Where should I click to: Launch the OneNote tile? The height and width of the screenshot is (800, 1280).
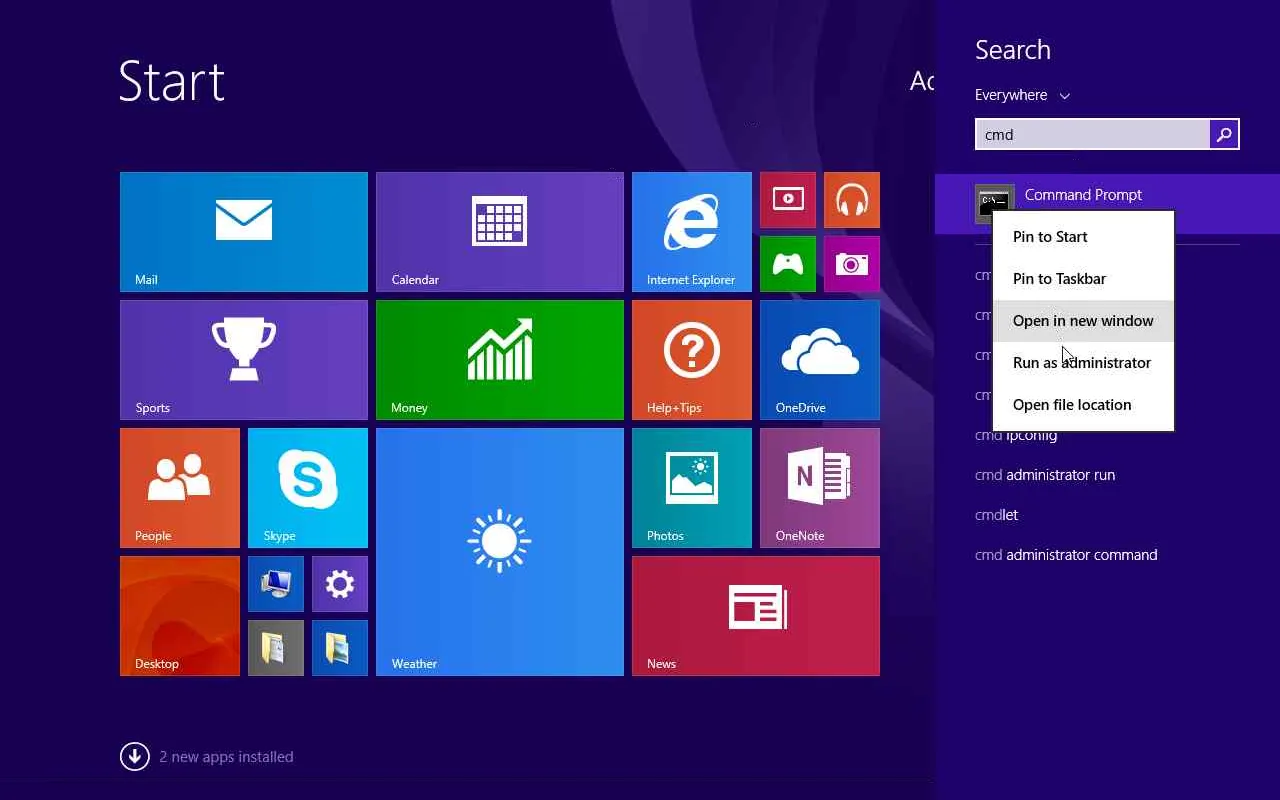point(820,488)
